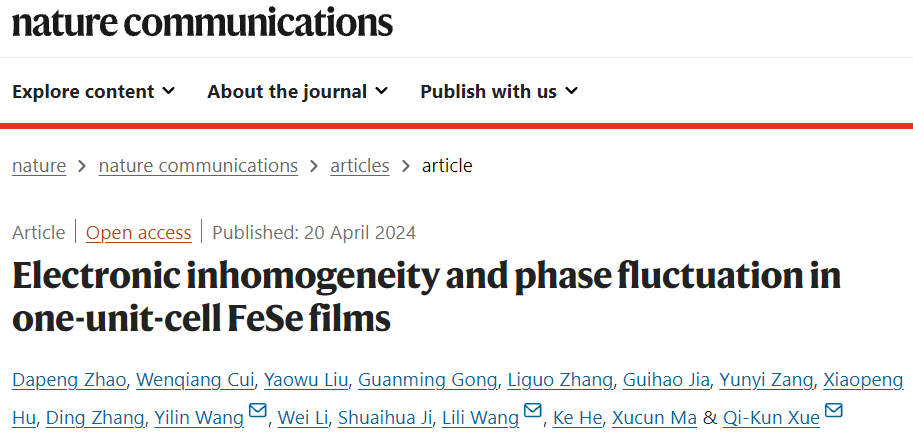Select author Yaowu Liu

306,381
